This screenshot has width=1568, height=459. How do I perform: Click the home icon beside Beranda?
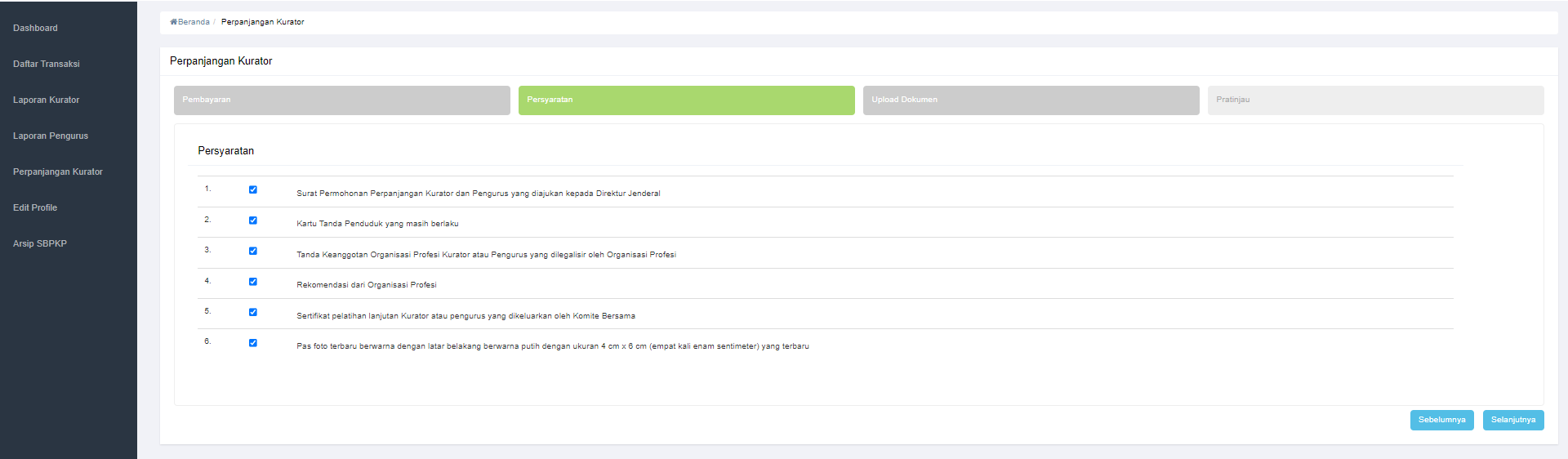pyautogui.click(x=173, y=22)
